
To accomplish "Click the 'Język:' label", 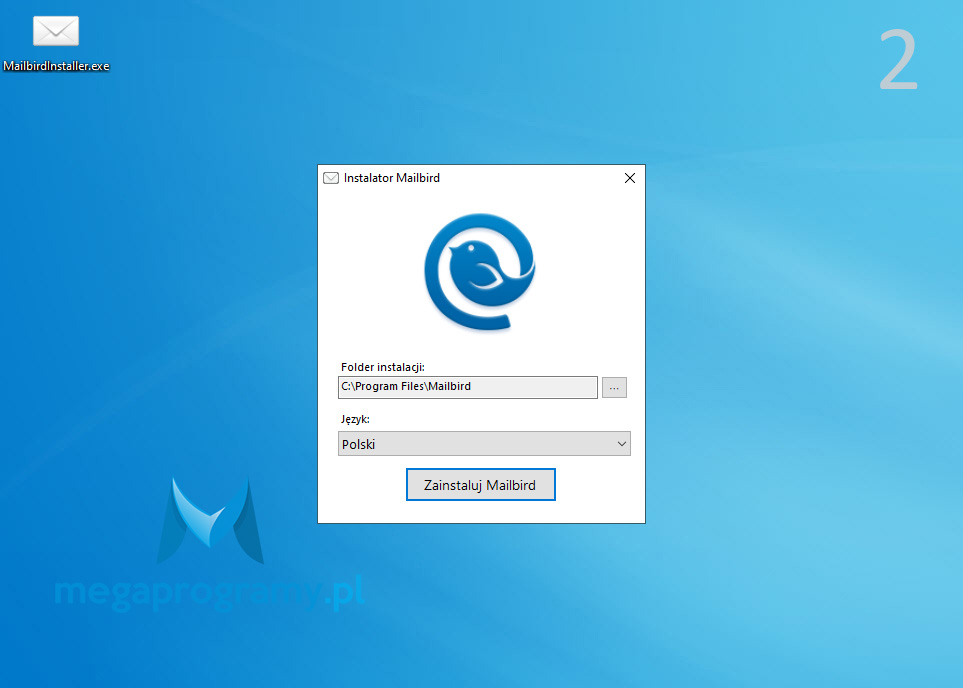I will [x=355, y=420].
